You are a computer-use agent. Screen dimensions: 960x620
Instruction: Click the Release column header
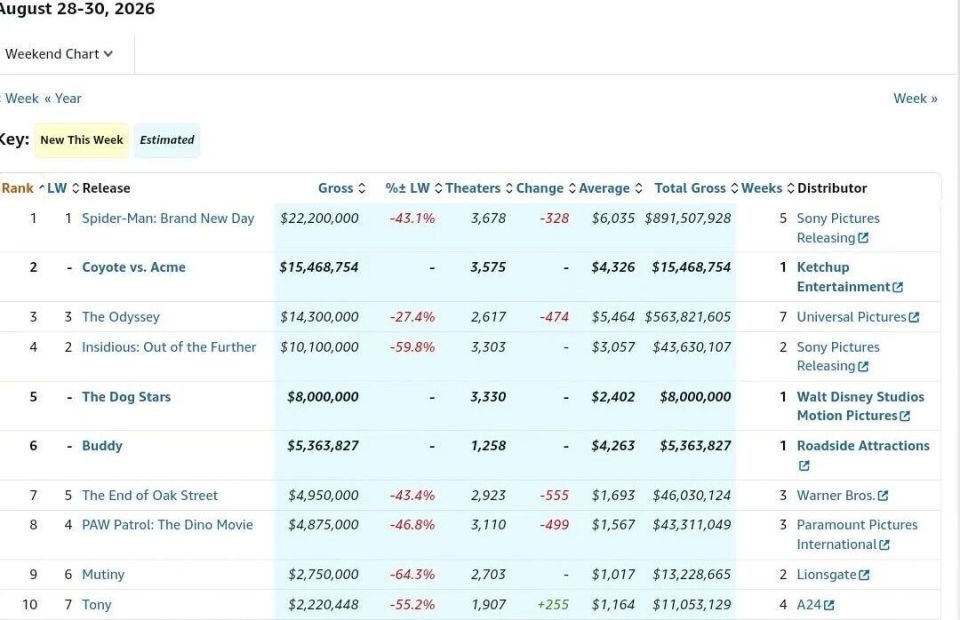coord(106,188)
